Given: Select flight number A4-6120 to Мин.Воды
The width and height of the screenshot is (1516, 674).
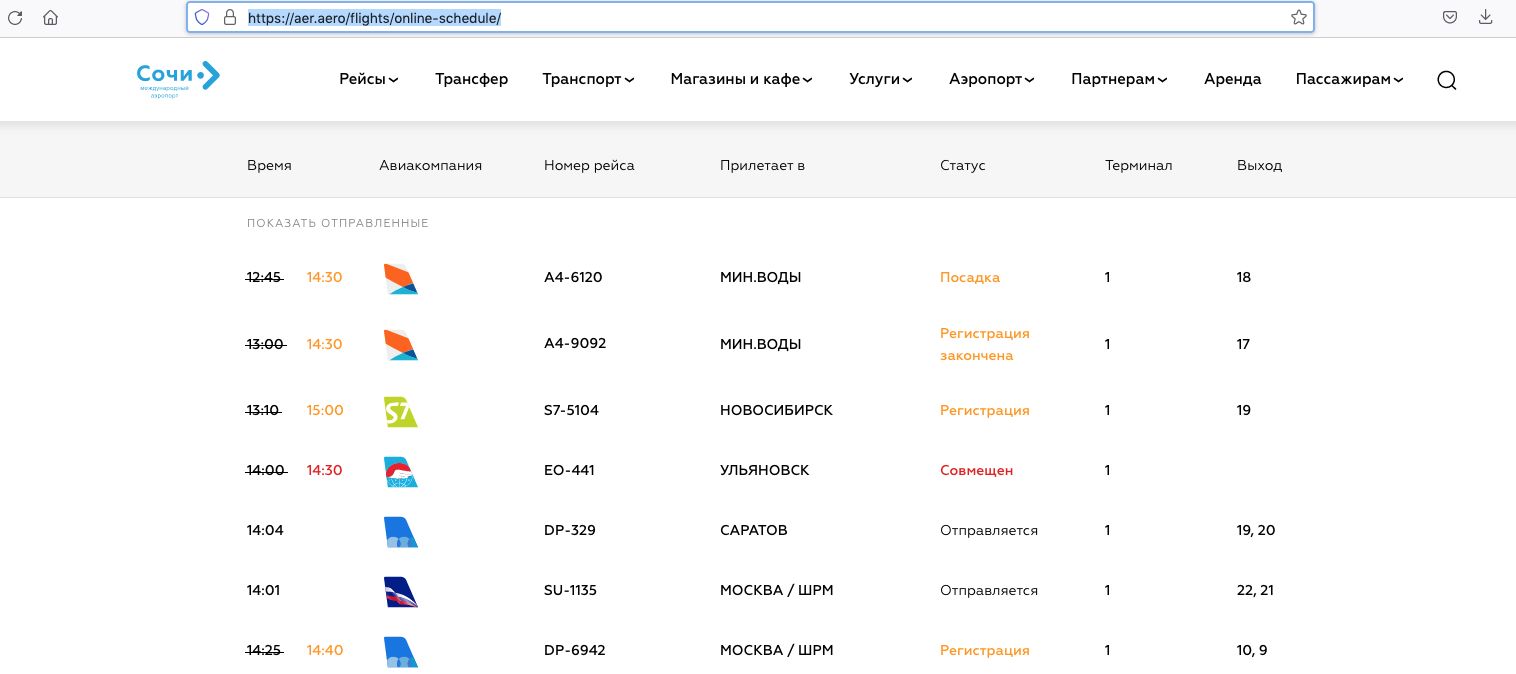Looking at the screenshot, I should tap(573, 278).
